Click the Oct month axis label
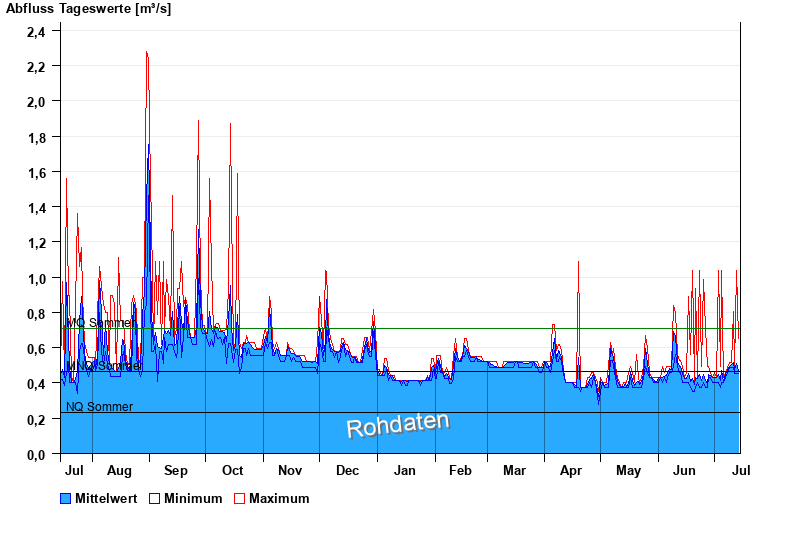 (x=233, y=470)
